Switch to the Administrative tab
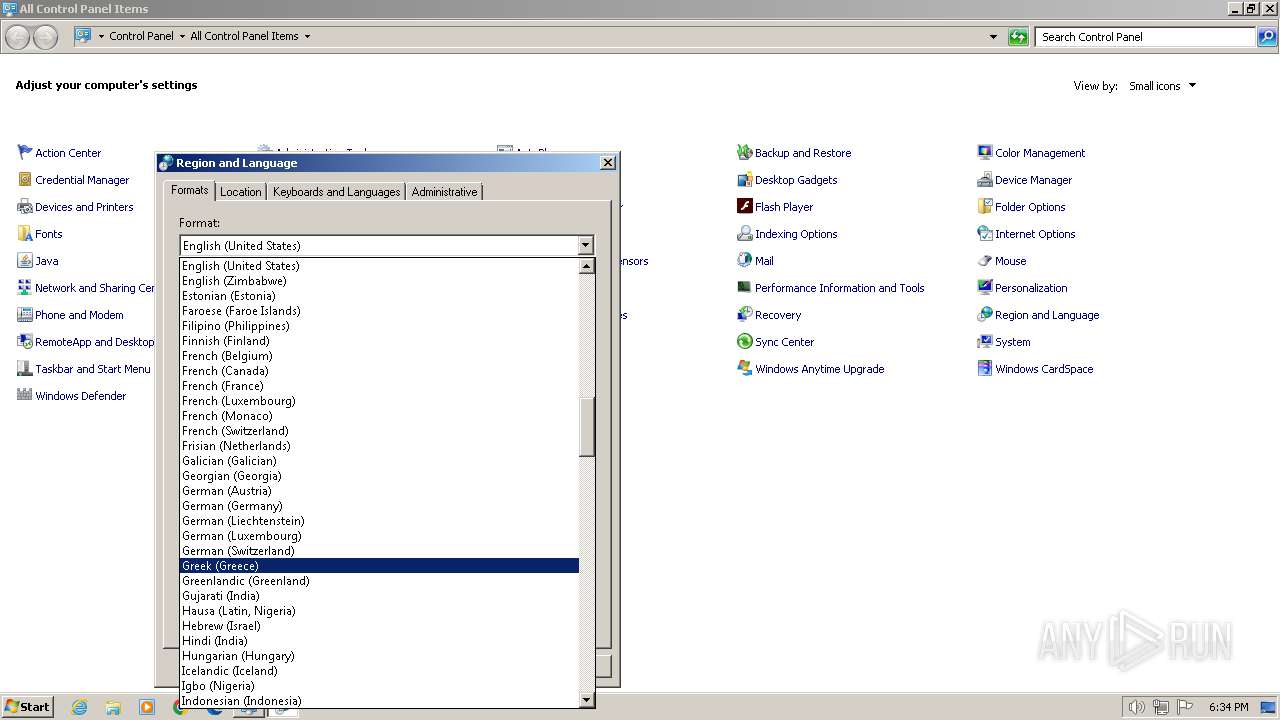Viewport: 1280px width, 720px height. pos(444,192)
